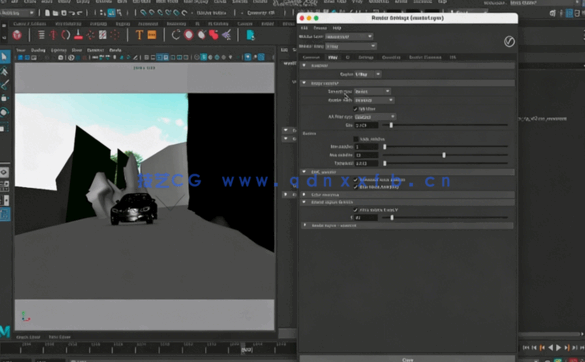Click the orange T type tool shelf icon
Image resolution: width=585 pixels, height=362 pixels.
(x=139, y=35)
